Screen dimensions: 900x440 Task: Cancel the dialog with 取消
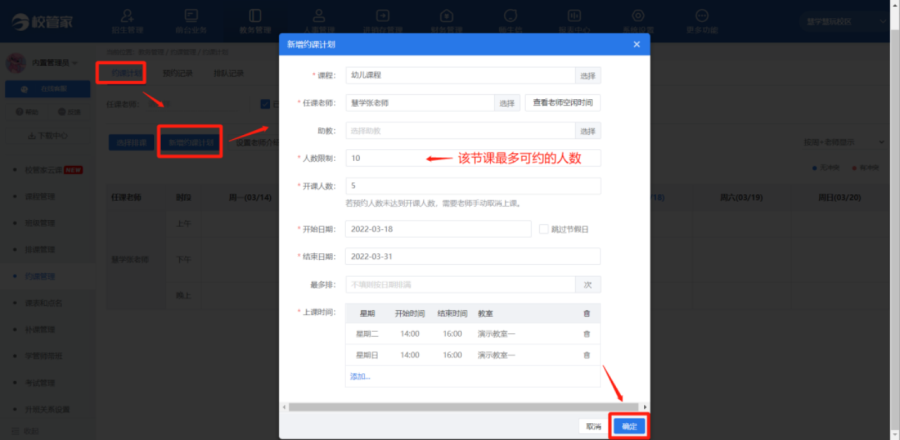(x=593, y=426)
